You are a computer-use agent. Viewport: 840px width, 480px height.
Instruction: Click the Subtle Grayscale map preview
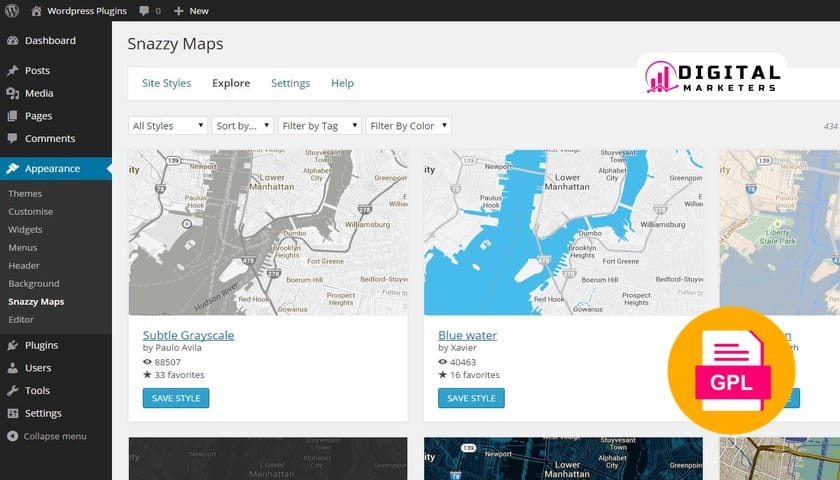tap(268, 232)
